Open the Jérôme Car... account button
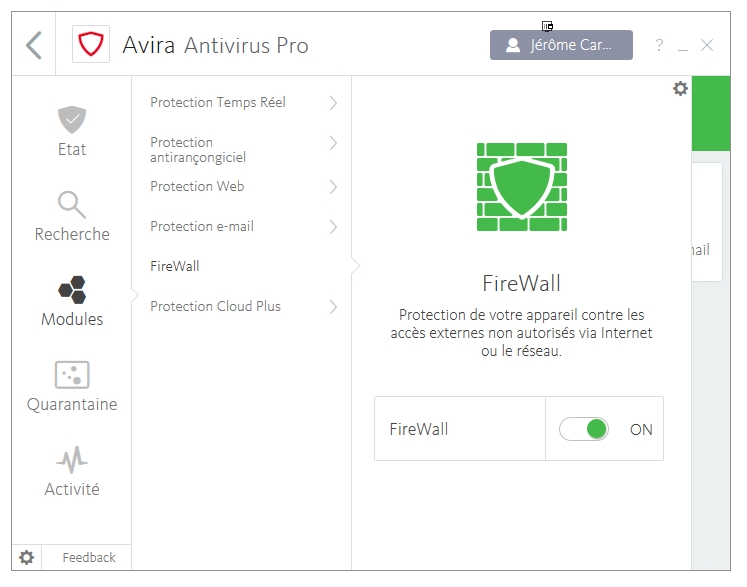Image resolution: width=747 pixels, height=587 pixels. click(x=561, y=45)
